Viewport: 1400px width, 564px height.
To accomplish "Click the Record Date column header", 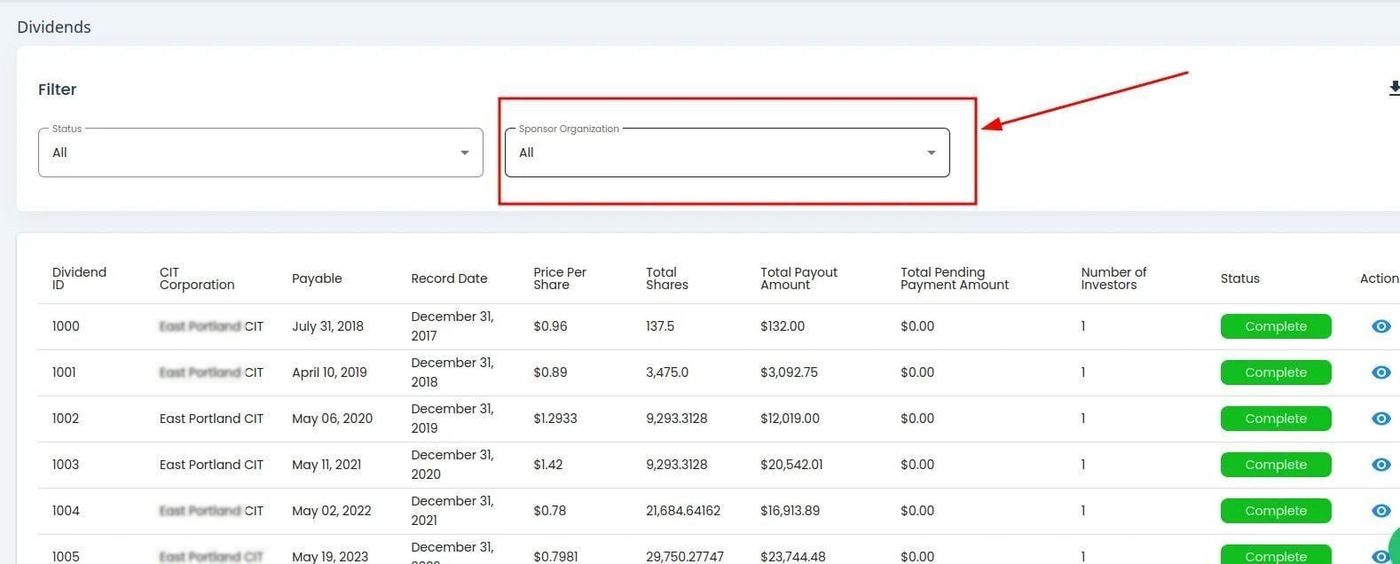I will (449, 279).
